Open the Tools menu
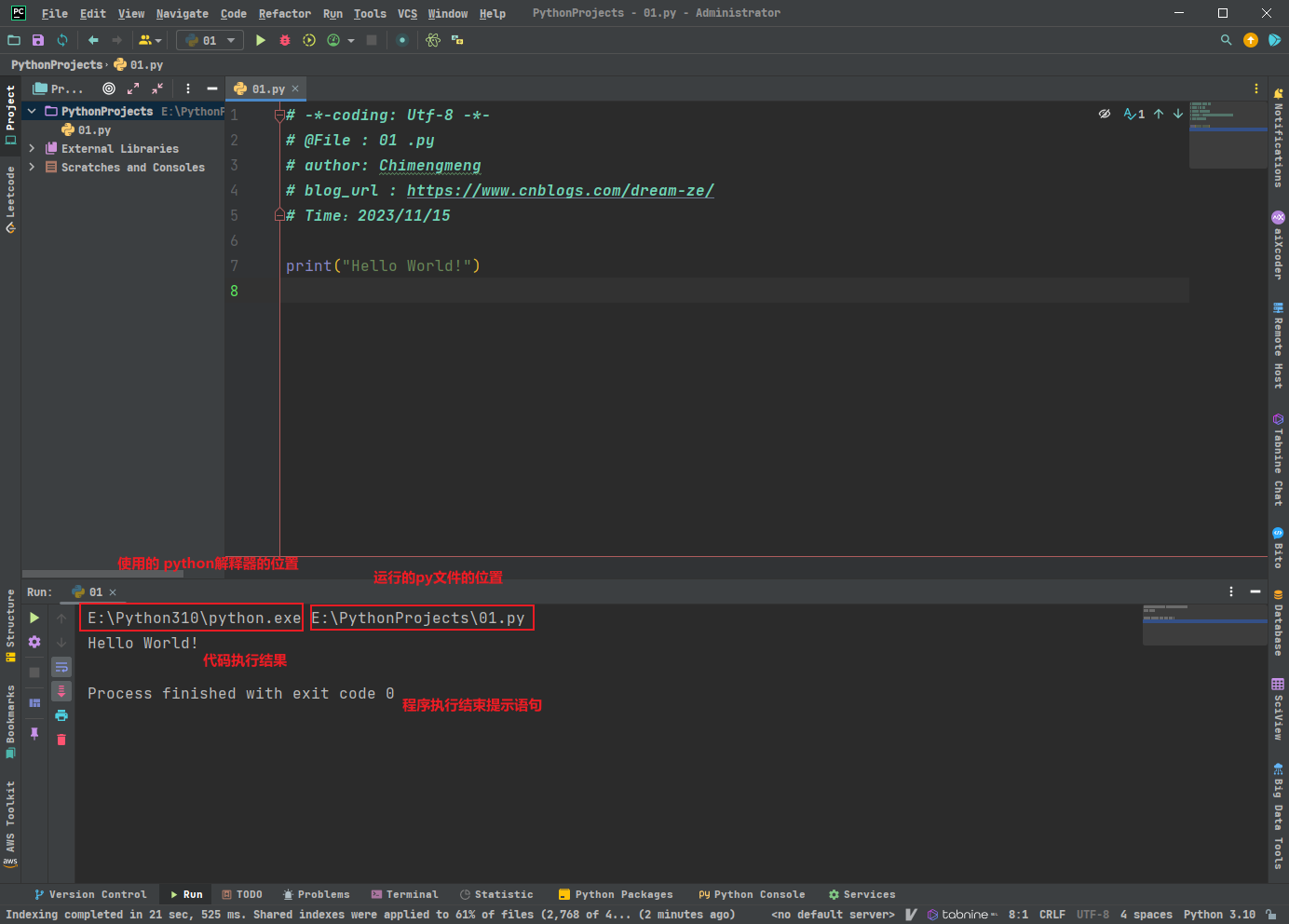The height and width of the screenshot is (924, 1289). [370, 13]
